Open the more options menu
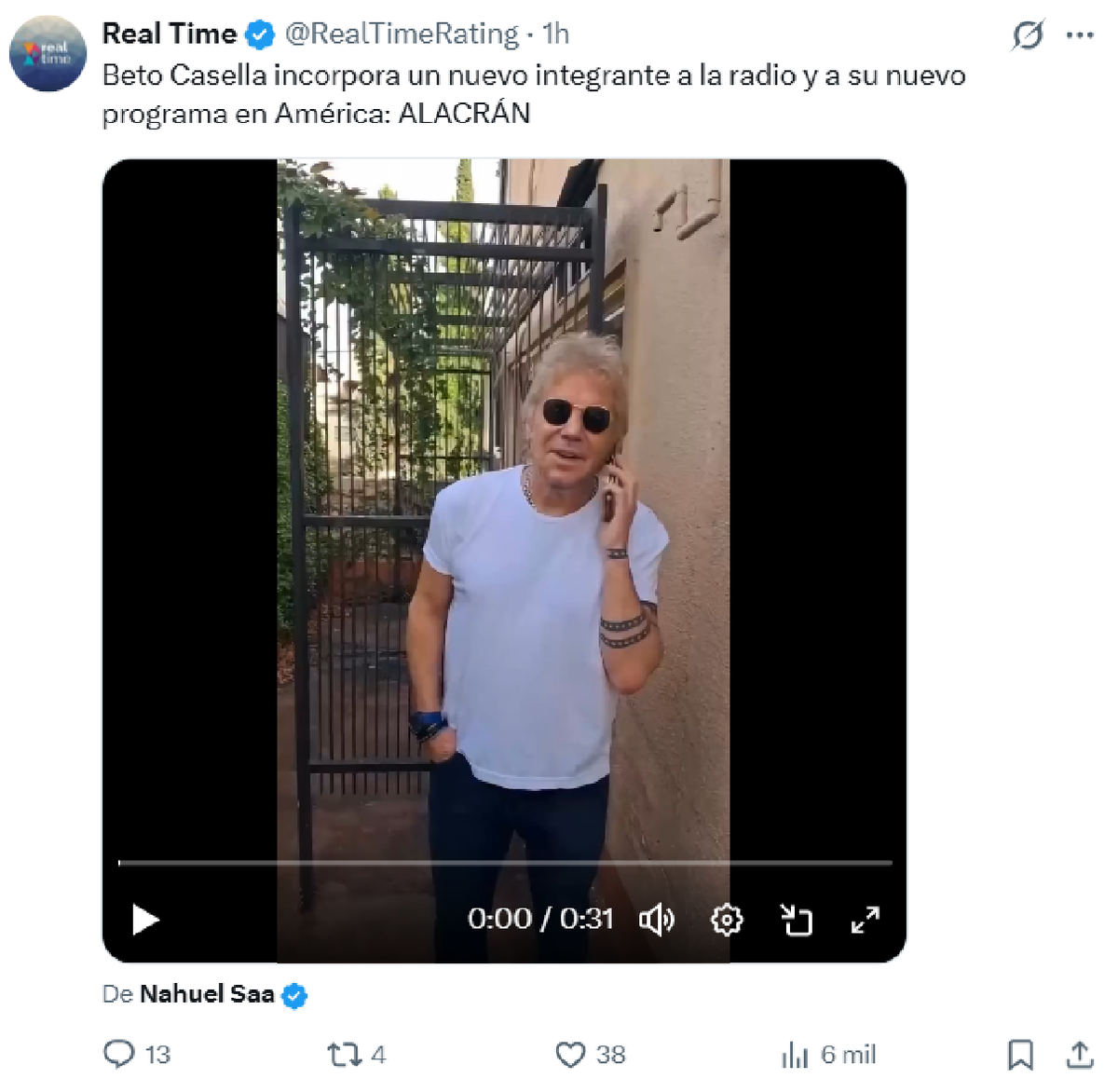 (1080, 35)
